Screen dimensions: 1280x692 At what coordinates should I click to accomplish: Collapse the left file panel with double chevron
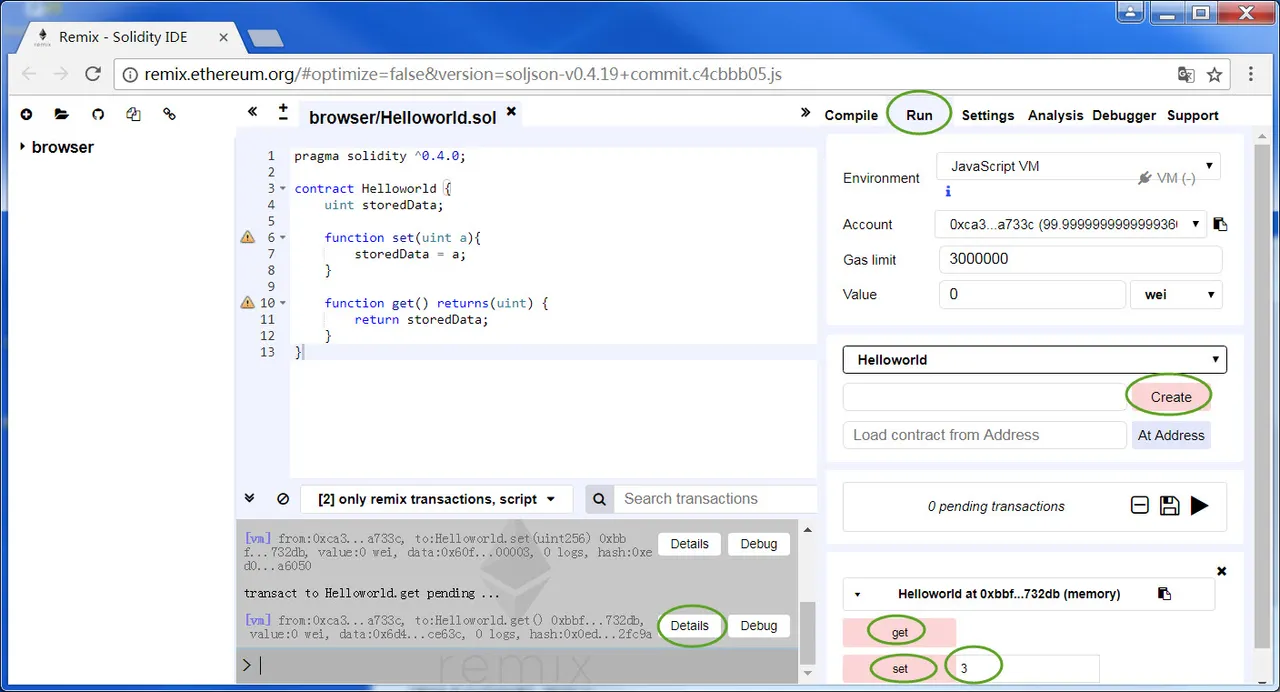[252, 111]
